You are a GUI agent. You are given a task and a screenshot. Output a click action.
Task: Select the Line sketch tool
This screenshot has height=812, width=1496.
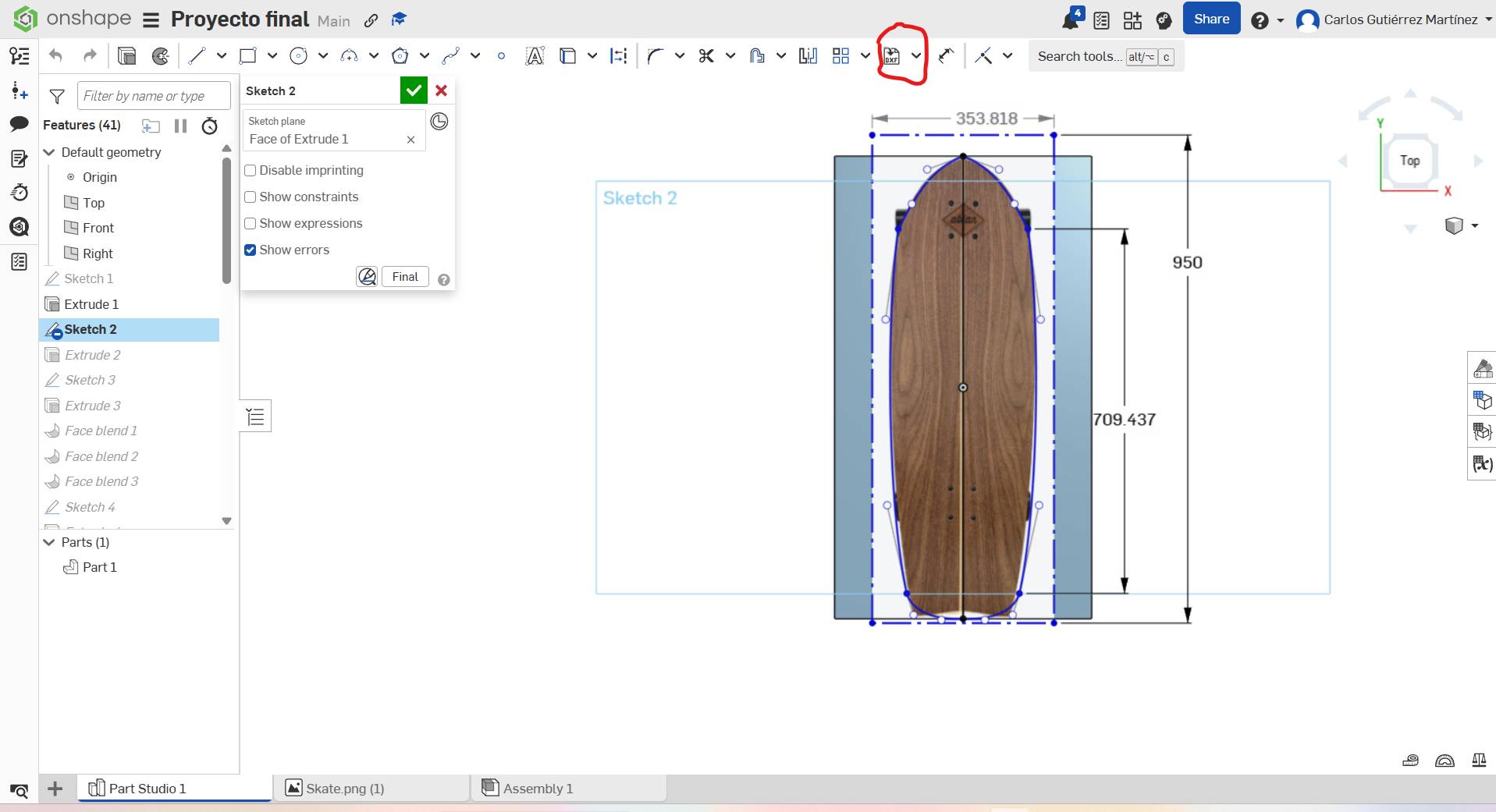pyautogui.click(x=197, y=55)
